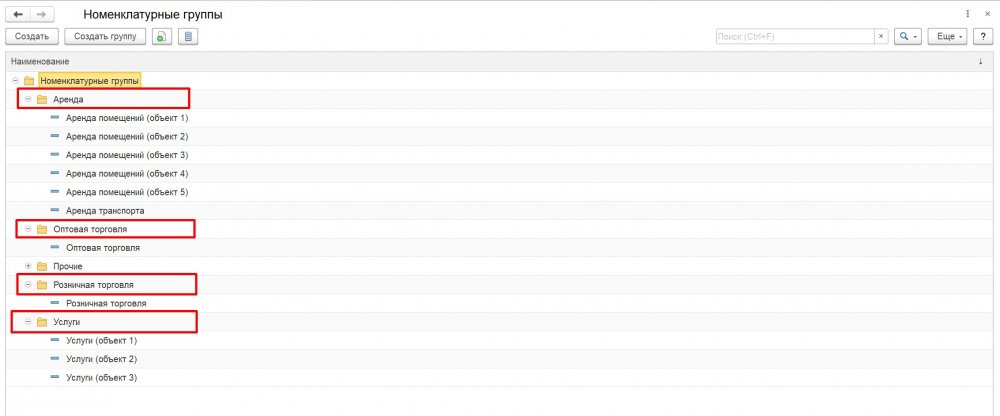Click the create-by-copy icon with green plus
1000x416 pixels.
161,36
